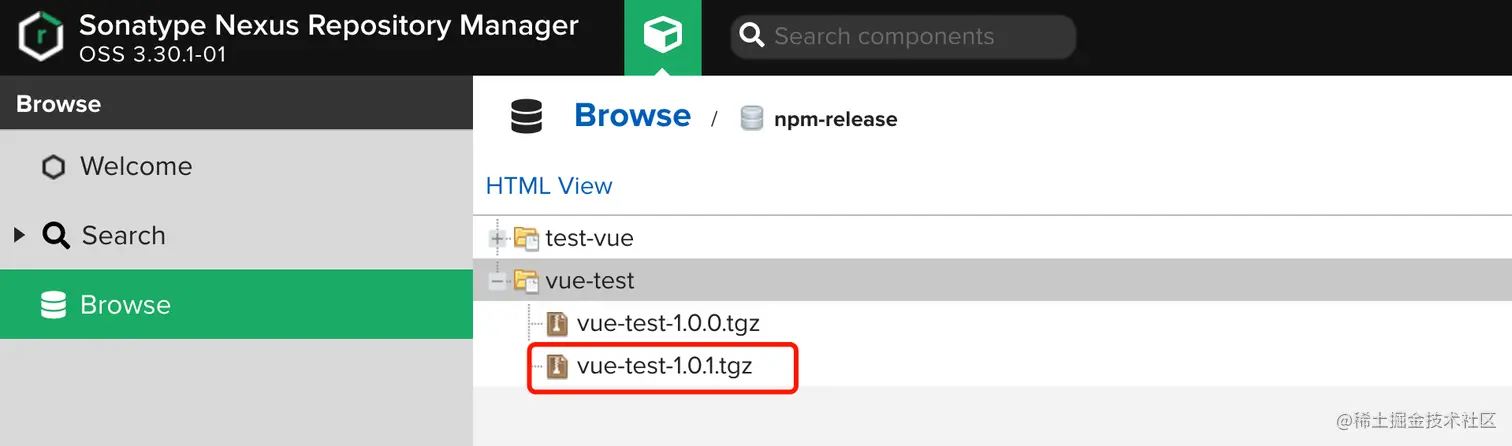The image size is (1512, 446).
Task: Collapse the vue-test tree node with the minus
Action: [x=497, y=281]
